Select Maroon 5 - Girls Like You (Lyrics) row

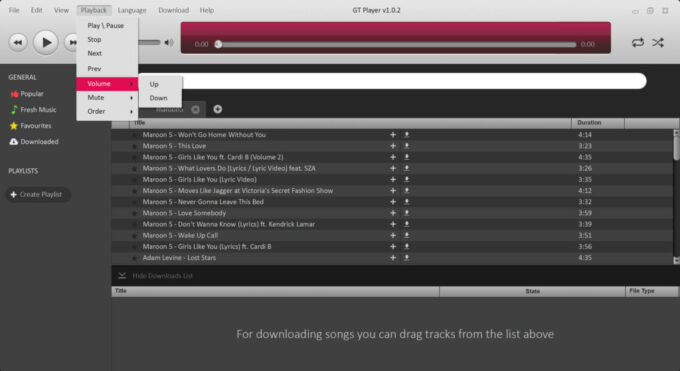click(392, 246)
